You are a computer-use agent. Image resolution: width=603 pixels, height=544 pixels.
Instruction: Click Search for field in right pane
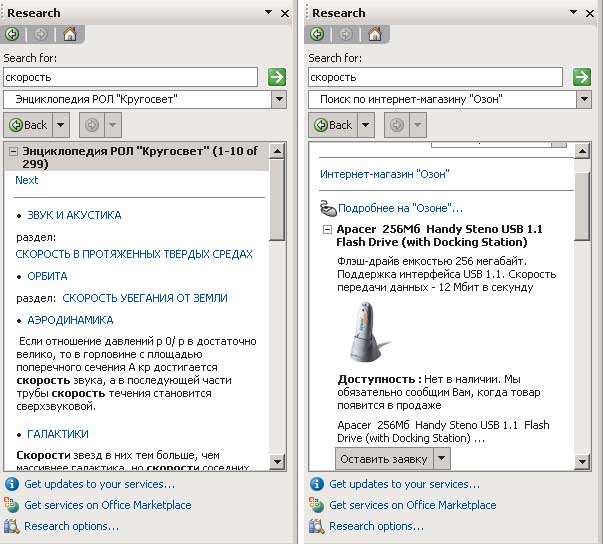435,77
